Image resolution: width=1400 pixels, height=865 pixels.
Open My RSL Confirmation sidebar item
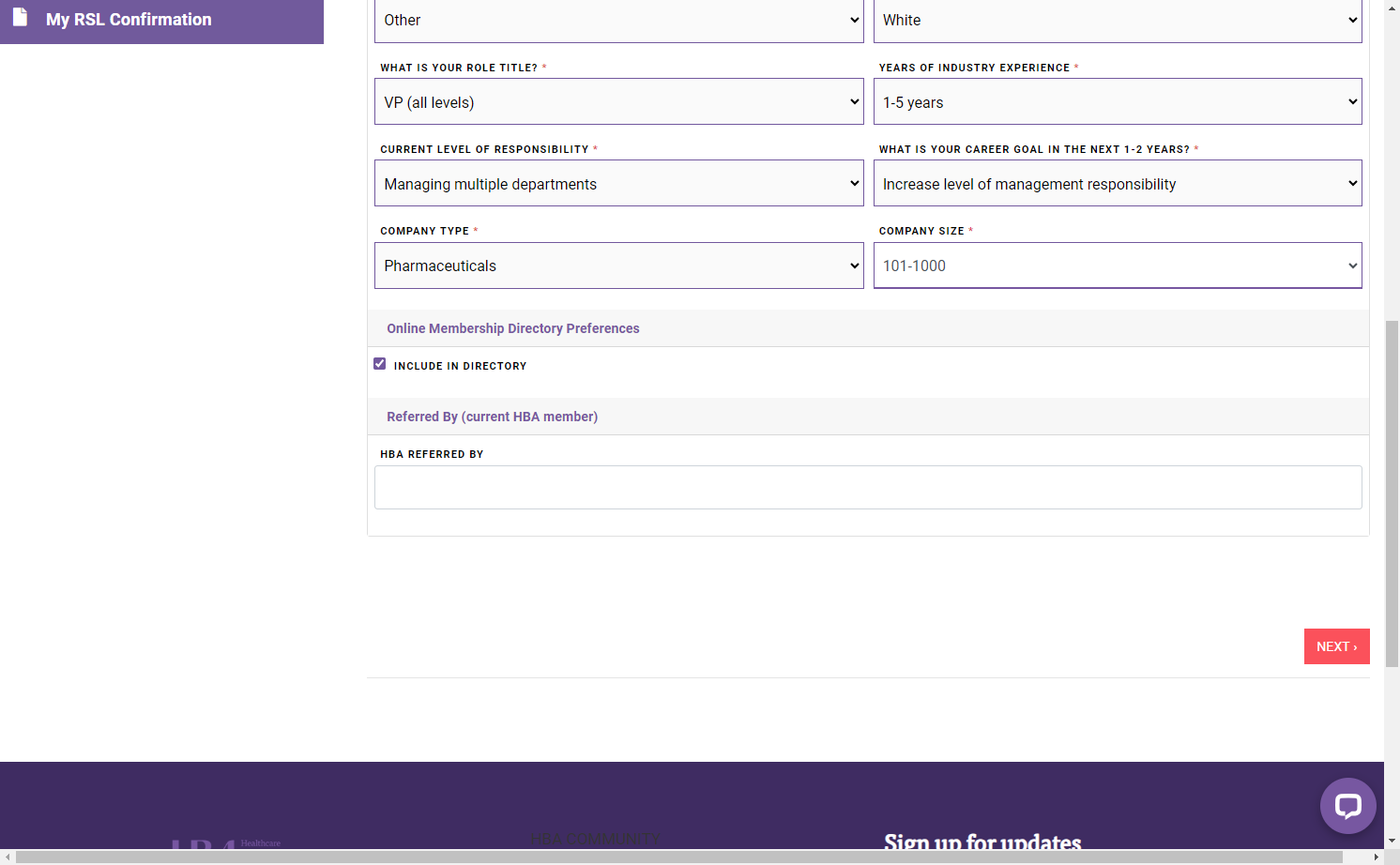tap(161, 20)
